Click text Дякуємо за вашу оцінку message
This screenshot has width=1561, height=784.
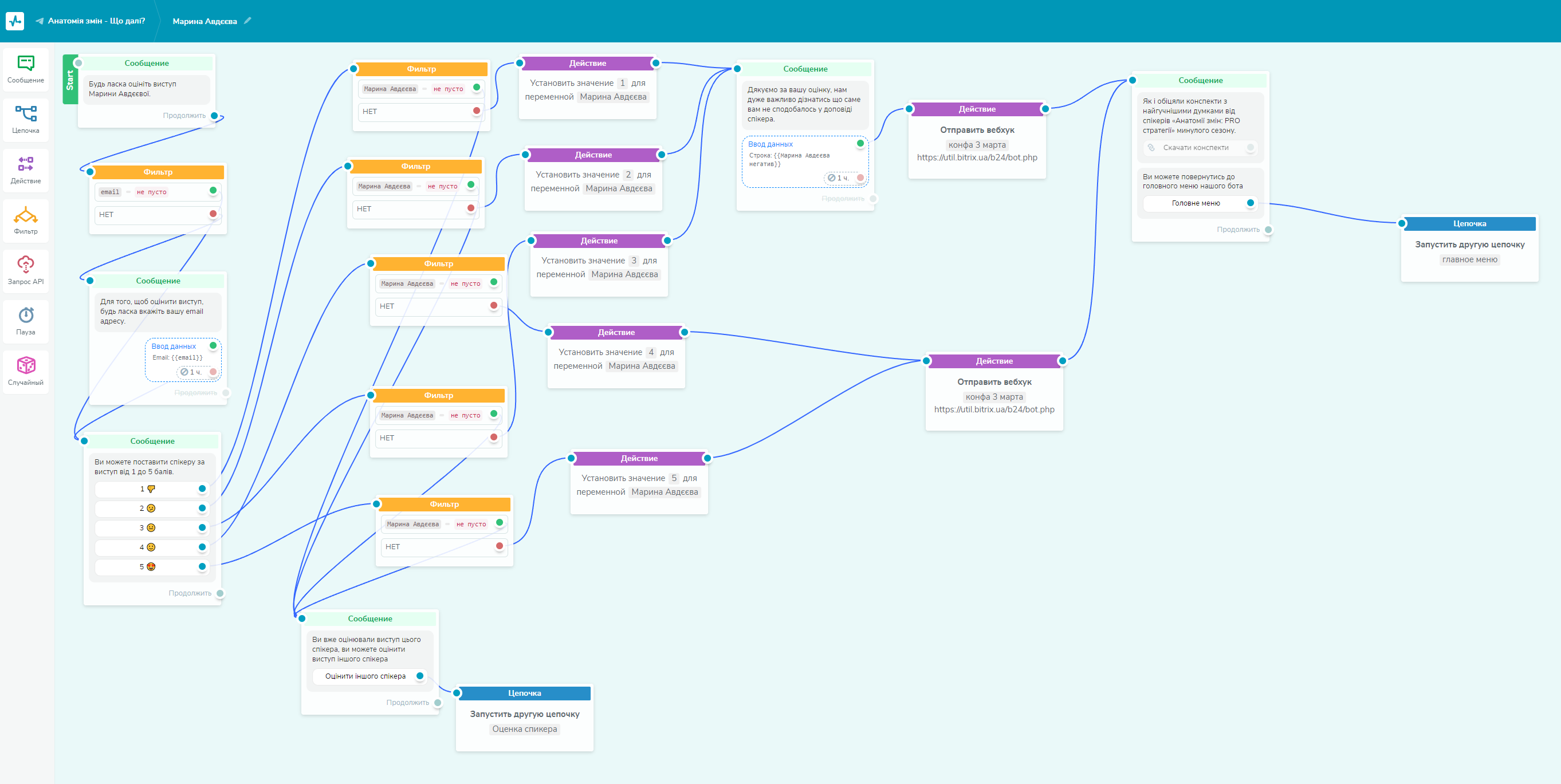[804, 104]
